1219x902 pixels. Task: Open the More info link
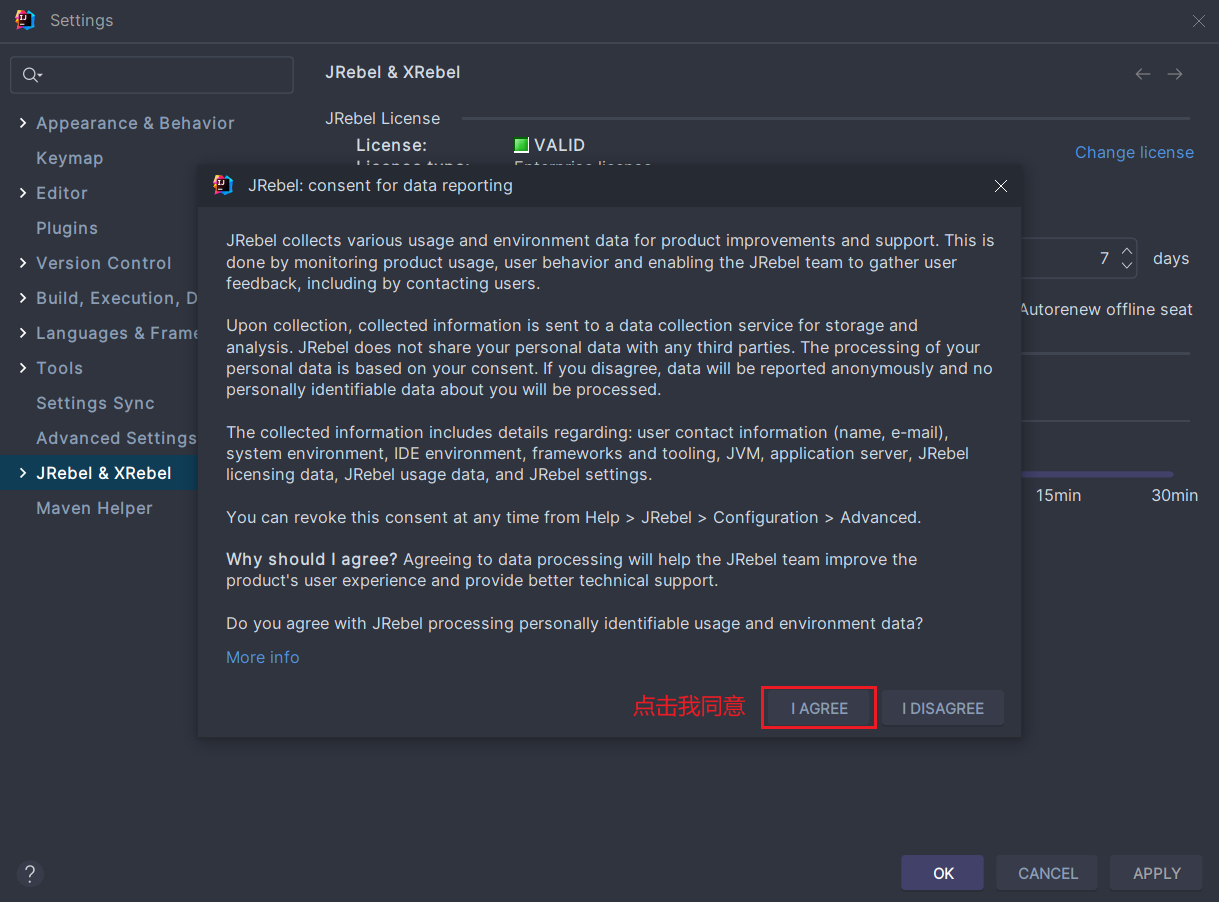[x=262, y=657]
